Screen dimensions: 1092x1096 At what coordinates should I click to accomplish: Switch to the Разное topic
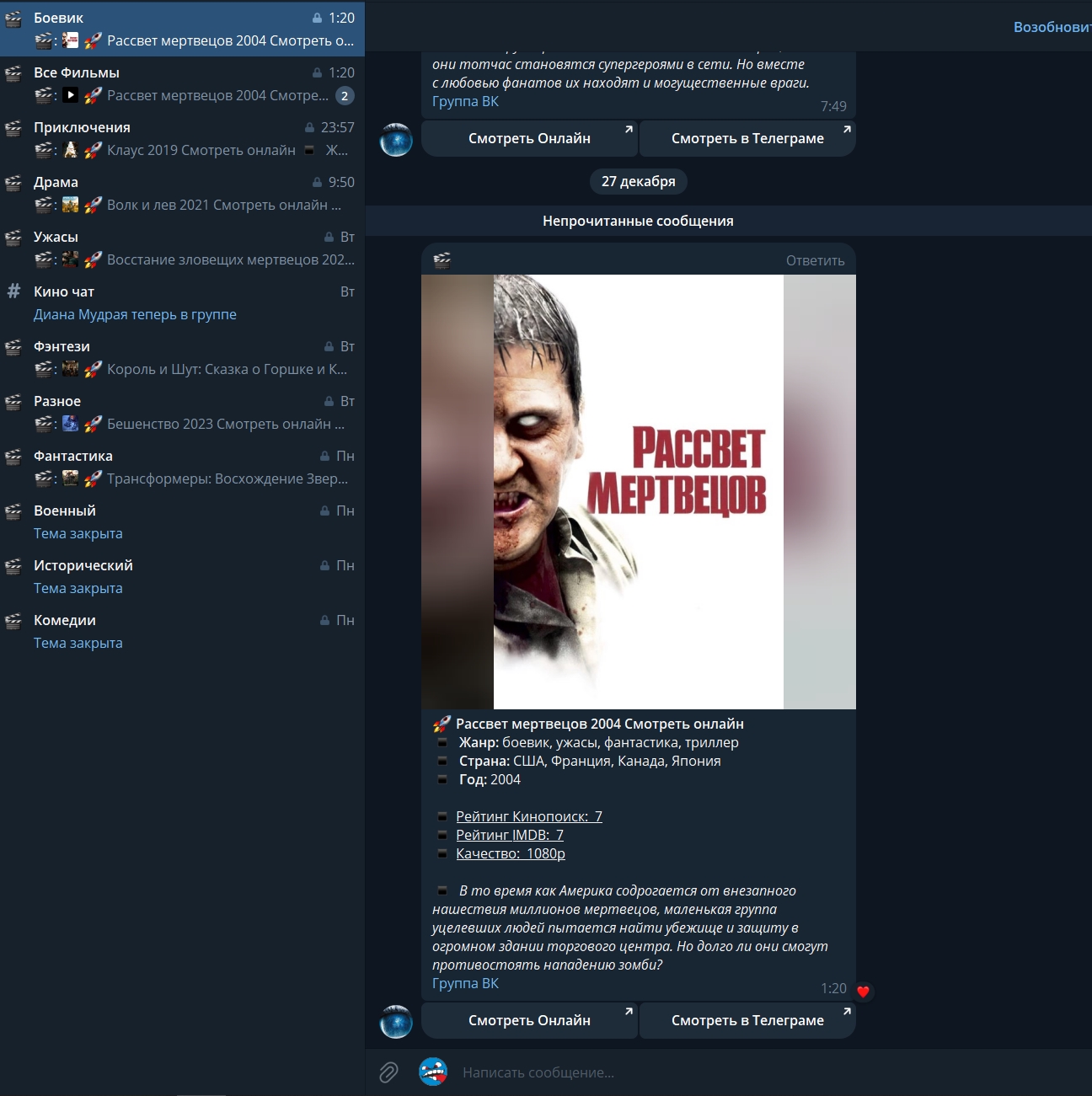click(182, 411)
